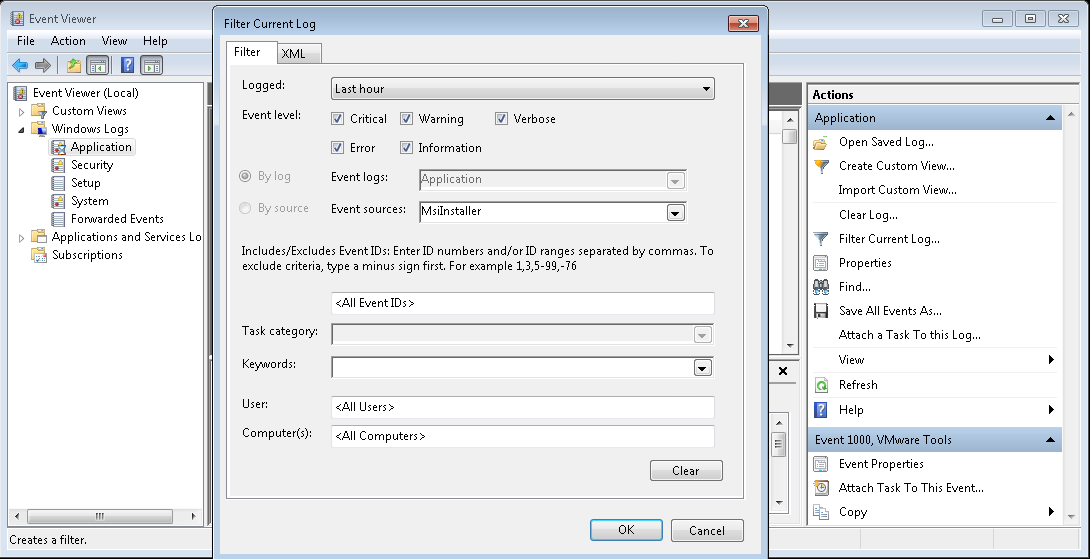Switch to the XML tab

click(x=299, y=54)
